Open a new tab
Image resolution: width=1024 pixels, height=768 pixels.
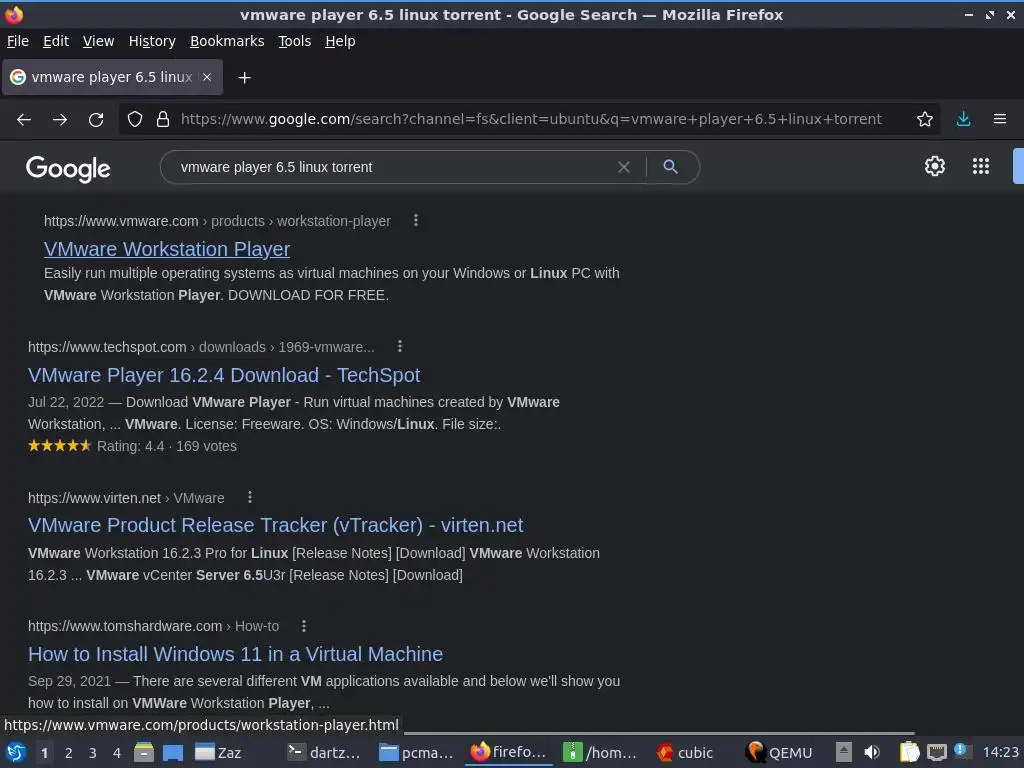244,78
